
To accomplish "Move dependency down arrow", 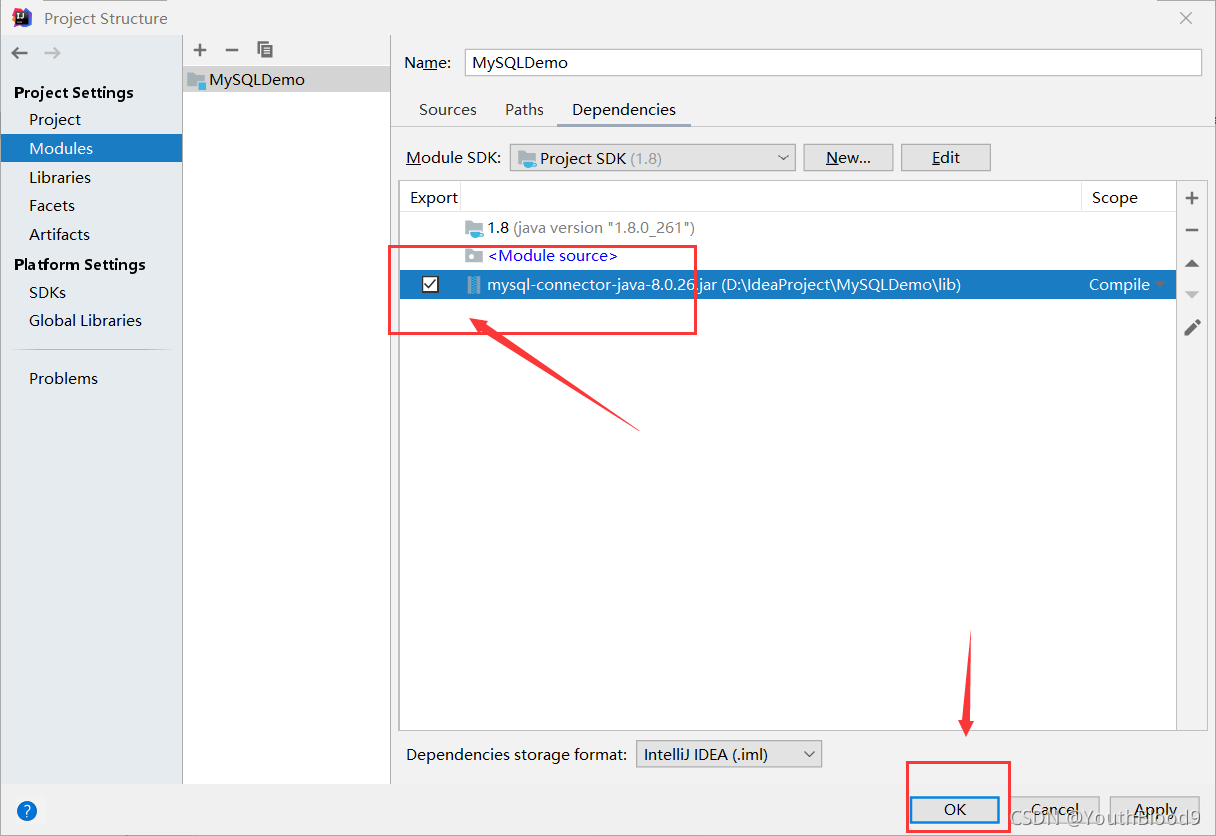I will coord(1192,294).
